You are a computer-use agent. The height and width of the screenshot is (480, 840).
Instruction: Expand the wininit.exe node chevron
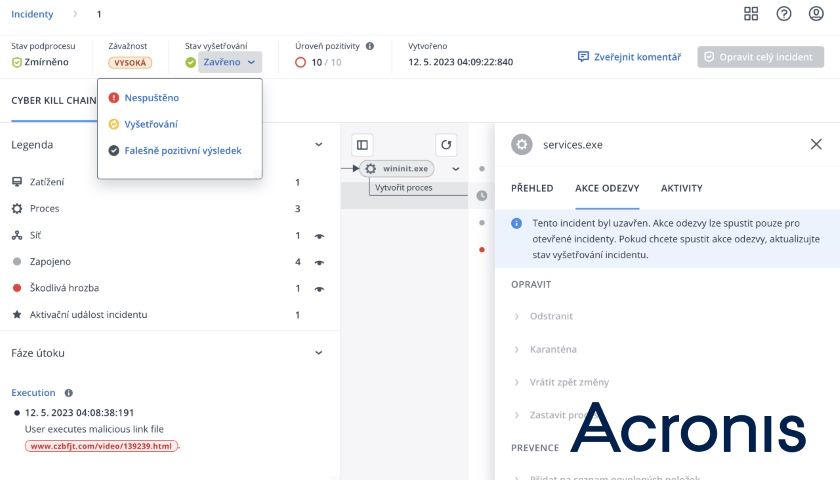(456, 169)
